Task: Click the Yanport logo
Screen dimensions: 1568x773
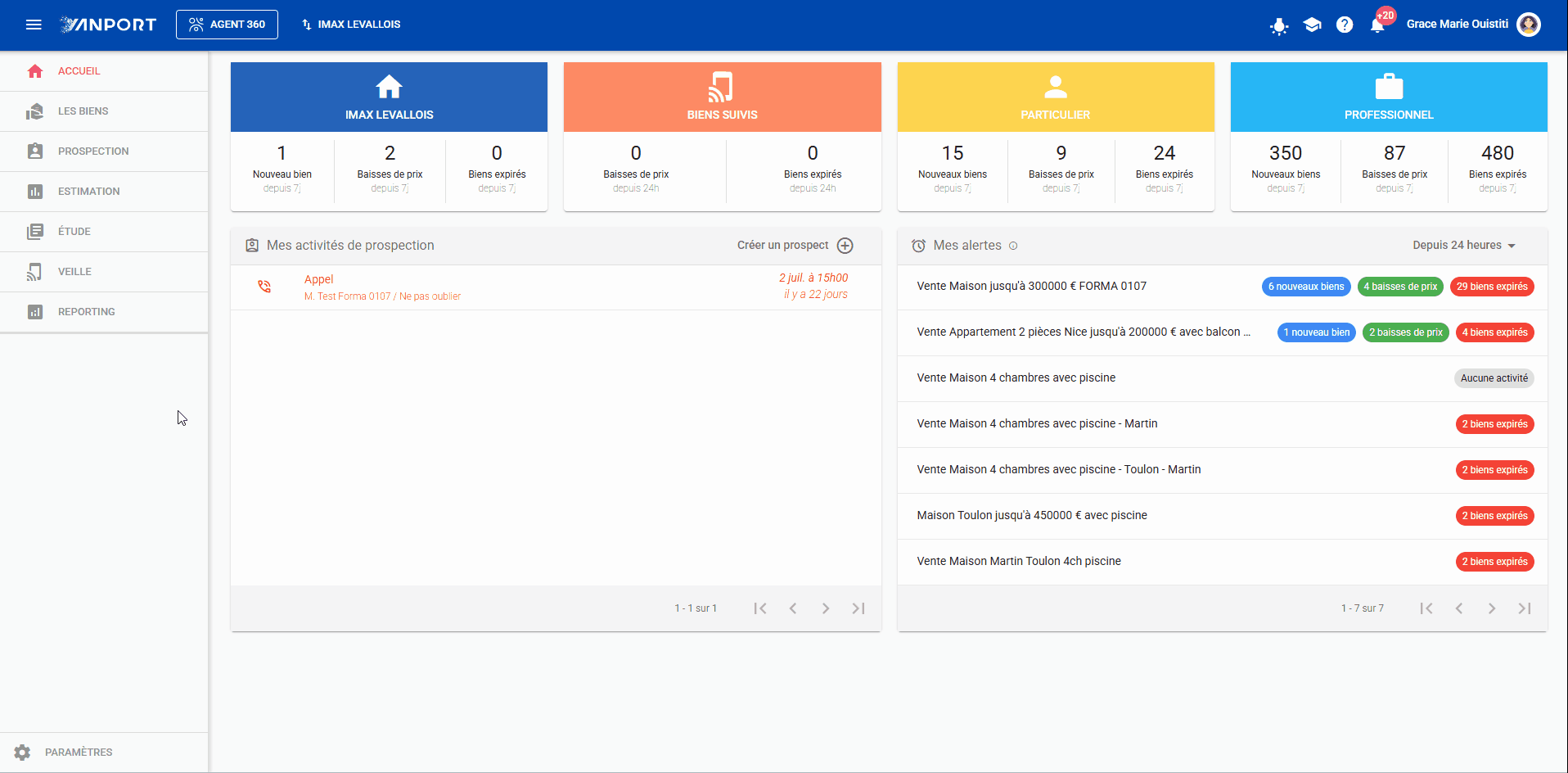Action: tap(108, 25)
